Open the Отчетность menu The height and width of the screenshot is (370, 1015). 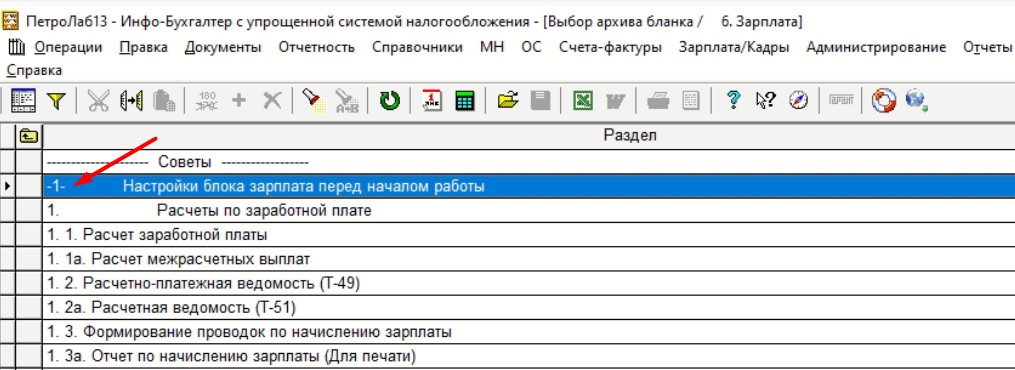pyautogui.click(x=317, y=47)
